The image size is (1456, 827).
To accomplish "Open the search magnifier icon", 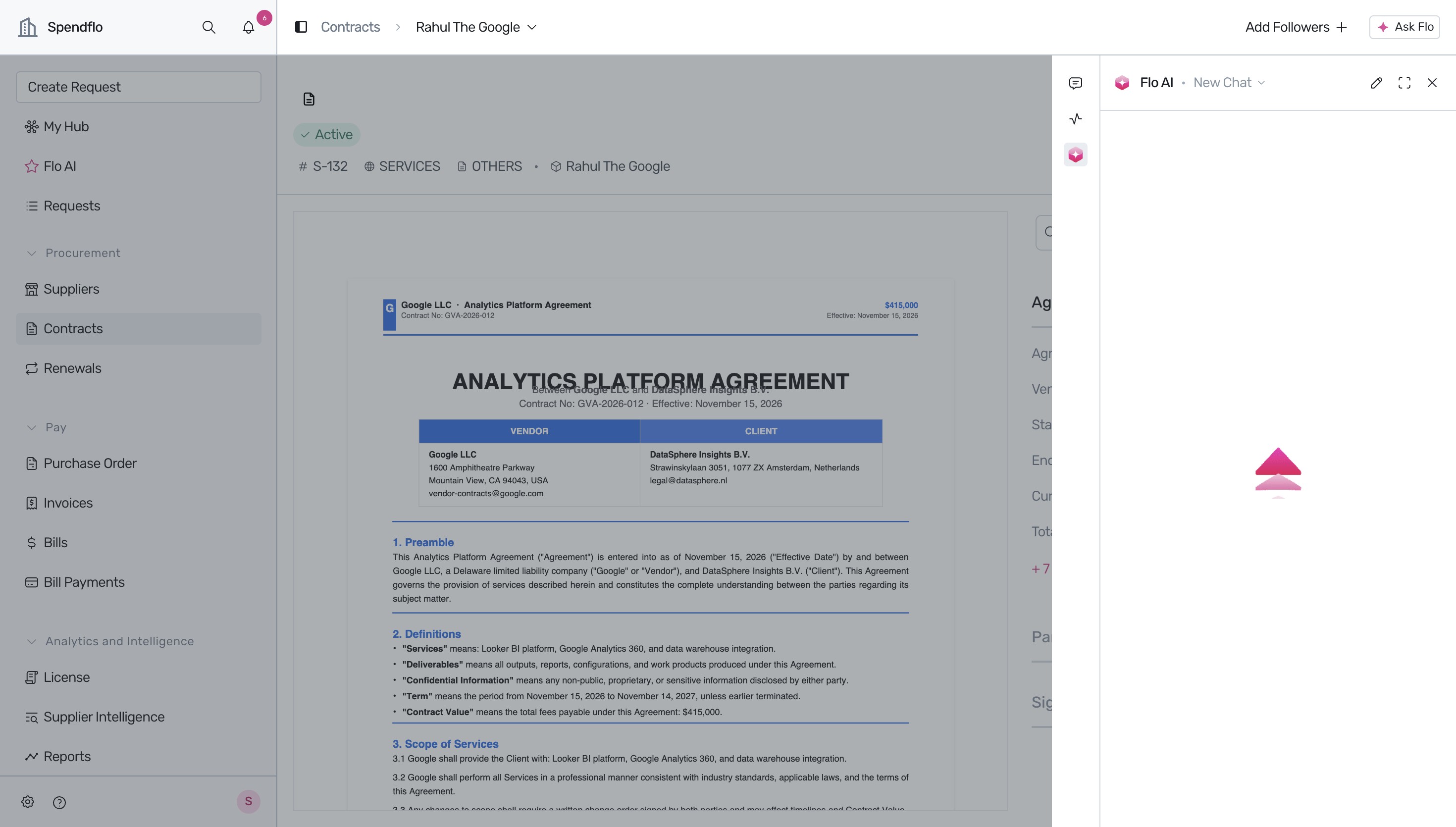I will 208,27.
